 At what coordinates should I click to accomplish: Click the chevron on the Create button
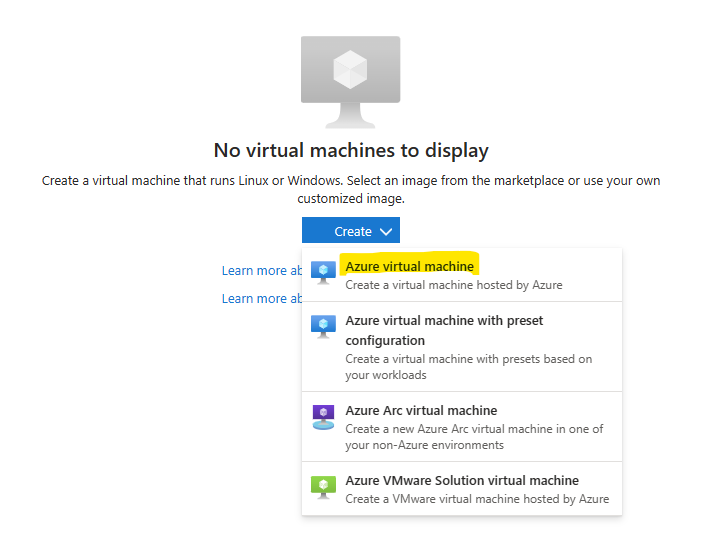(x=386, y=231)
